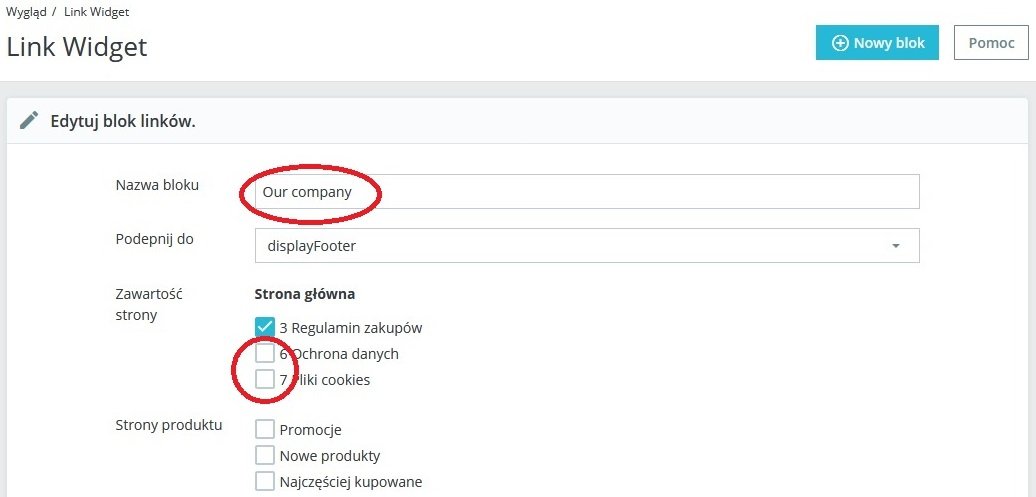Tick the Pliki cookies checkbox
The image size is (1036, 497).
click(x=265, y=380)
